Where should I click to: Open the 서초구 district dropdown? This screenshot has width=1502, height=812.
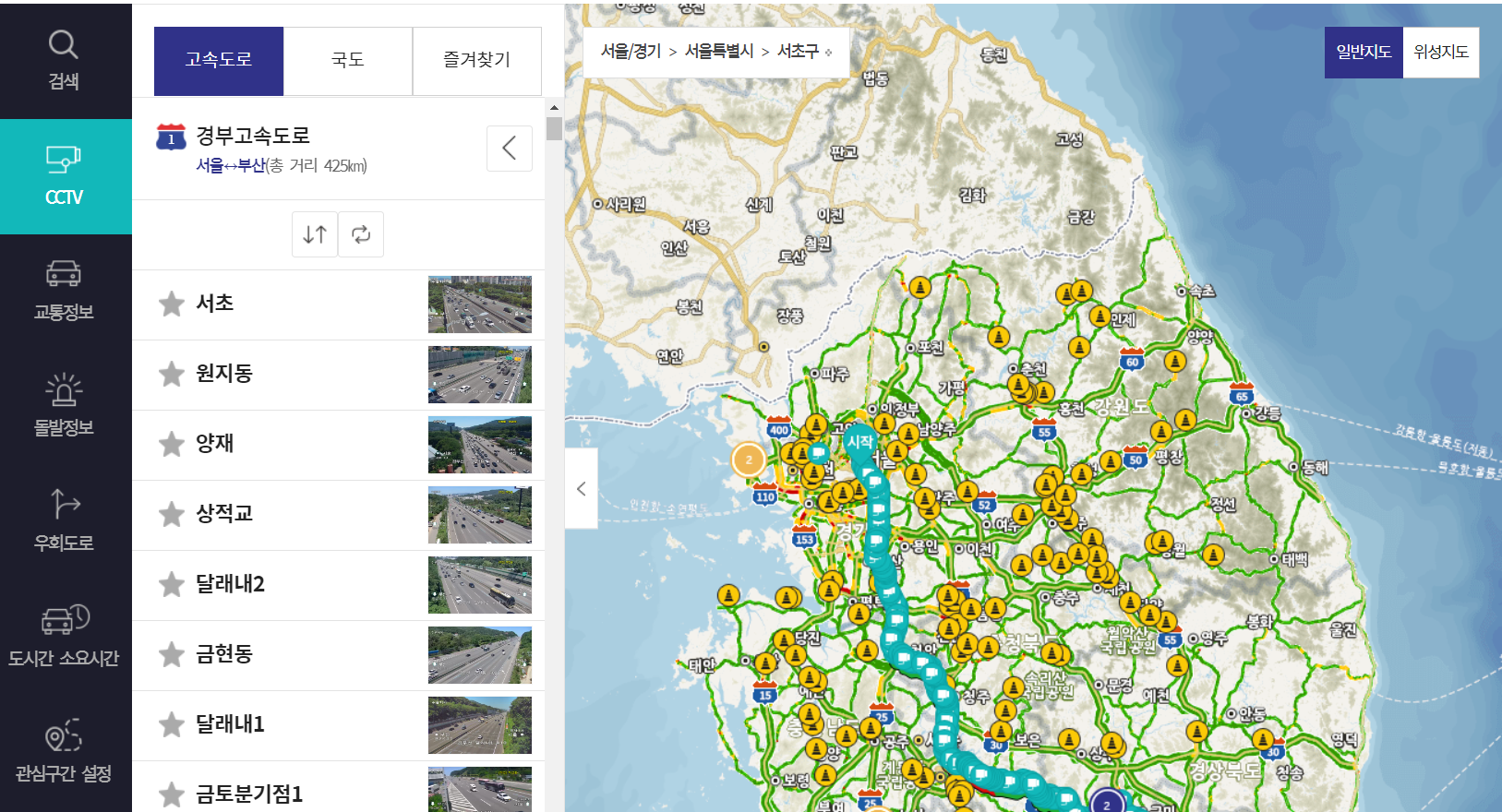(x=805, y=52)
